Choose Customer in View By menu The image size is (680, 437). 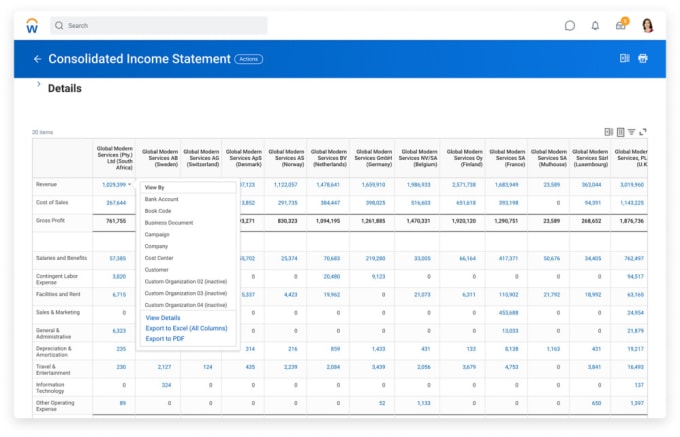pyautogui.click(x=157, y=270)
